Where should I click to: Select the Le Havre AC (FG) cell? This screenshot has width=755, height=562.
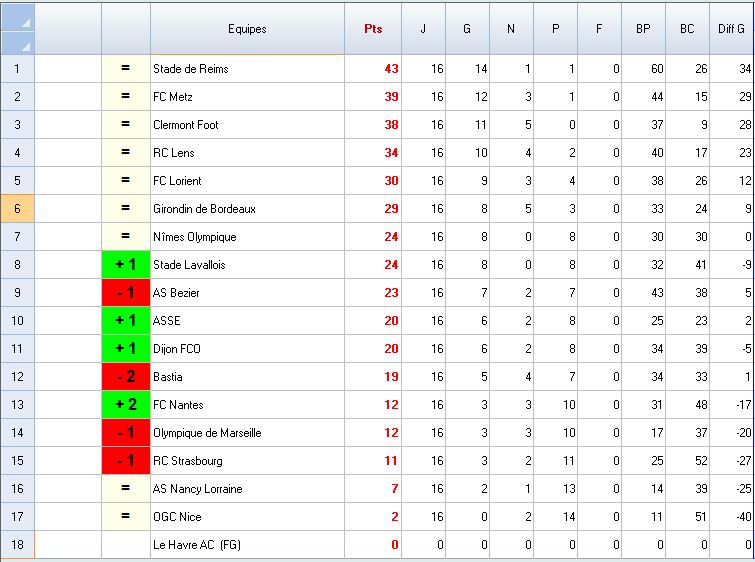click(x=247, y=545)
